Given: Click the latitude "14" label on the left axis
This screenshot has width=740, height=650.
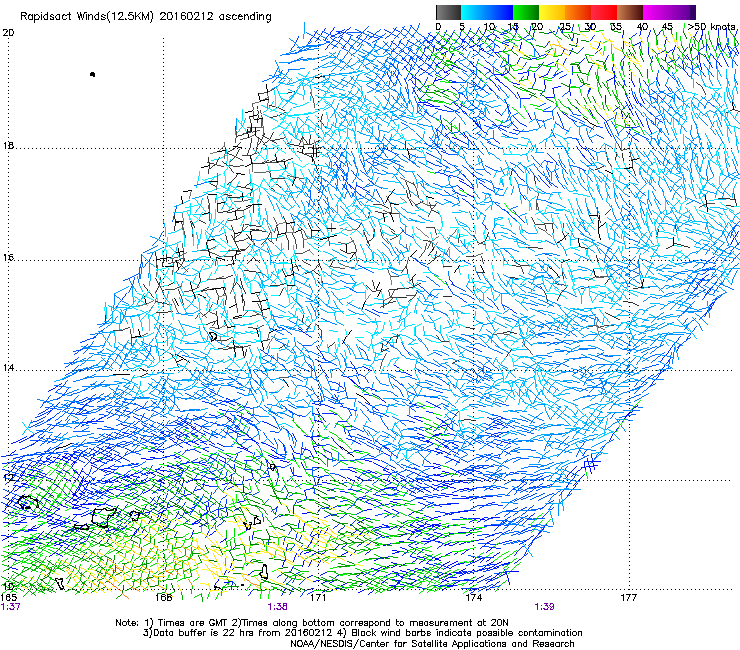Looking at the screenshot, I should (8, 368).
